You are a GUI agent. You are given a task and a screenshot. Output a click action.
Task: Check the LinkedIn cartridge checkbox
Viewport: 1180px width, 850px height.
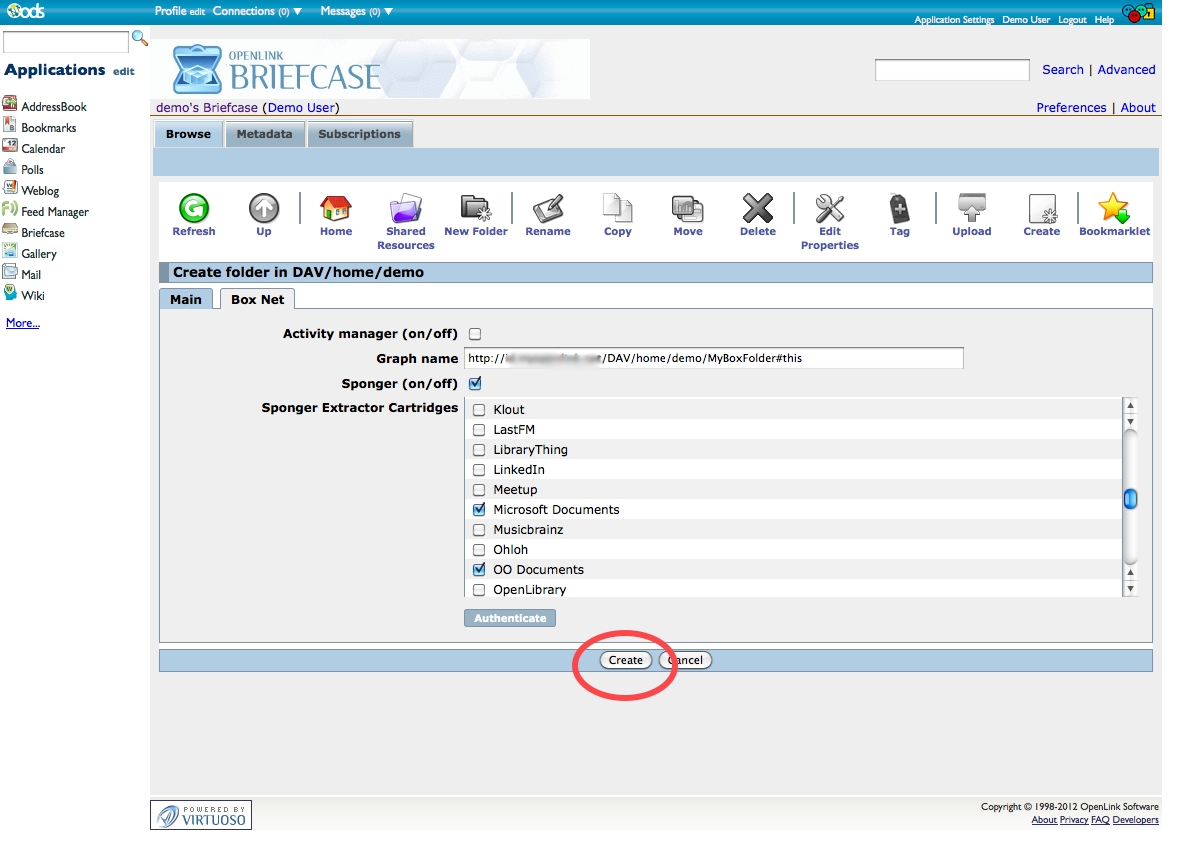point(479,470)
